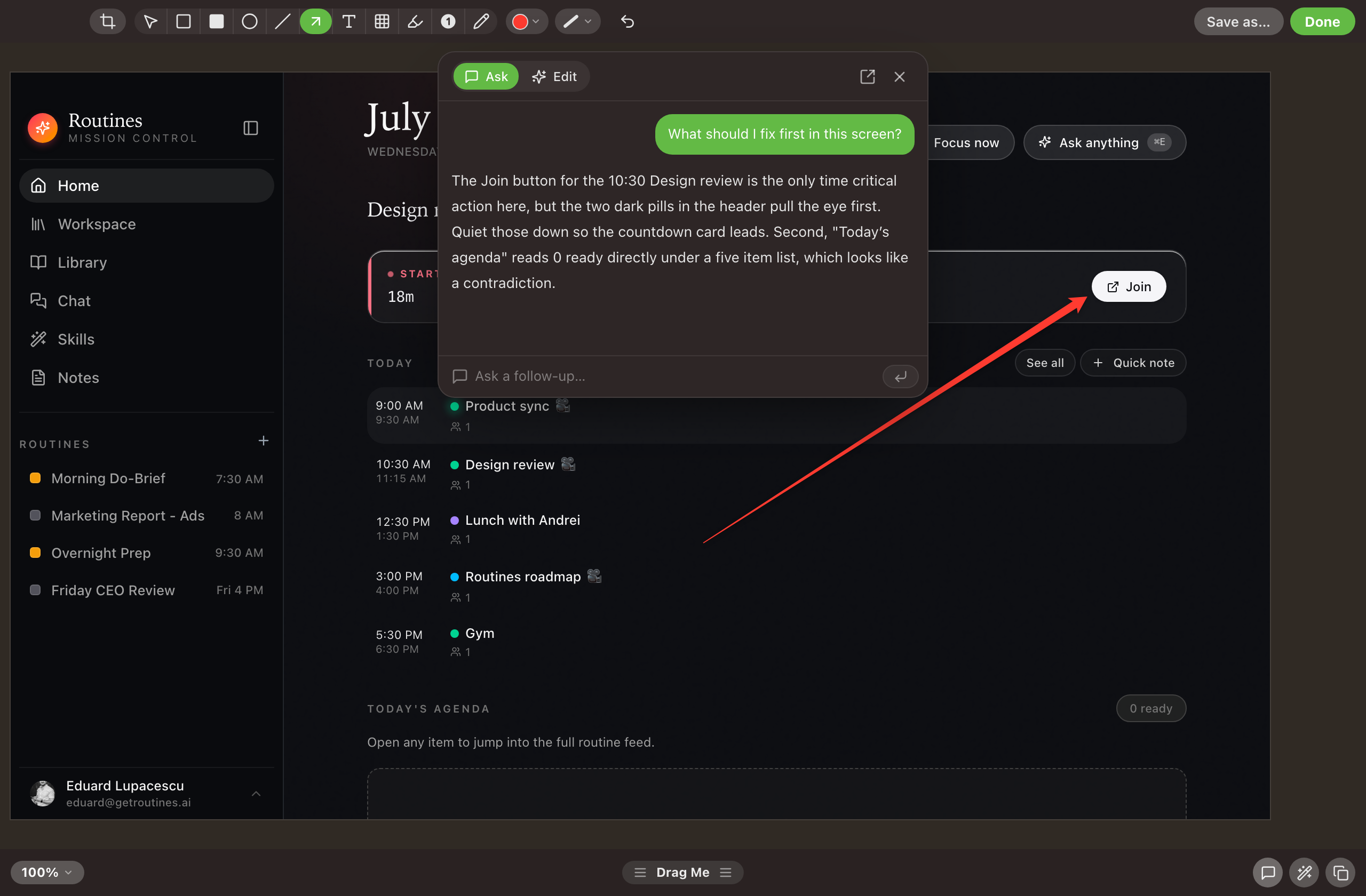
Task: Click the copy icon bottom toolbar
Action: coord(1340,873)
